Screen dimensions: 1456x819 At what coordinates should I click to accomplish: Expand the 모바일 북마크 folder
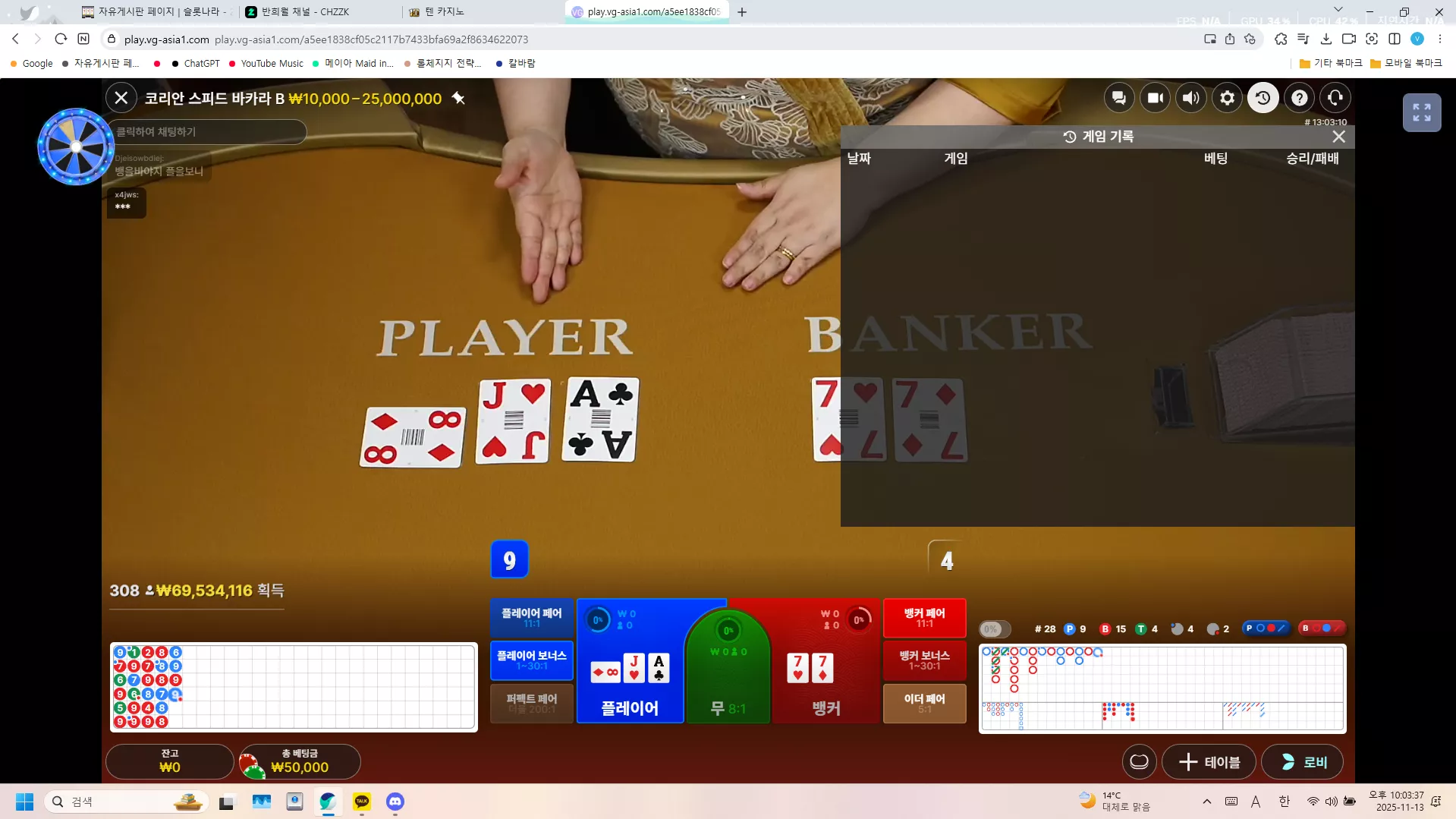pyautogui.click(x=1406, y=64)
